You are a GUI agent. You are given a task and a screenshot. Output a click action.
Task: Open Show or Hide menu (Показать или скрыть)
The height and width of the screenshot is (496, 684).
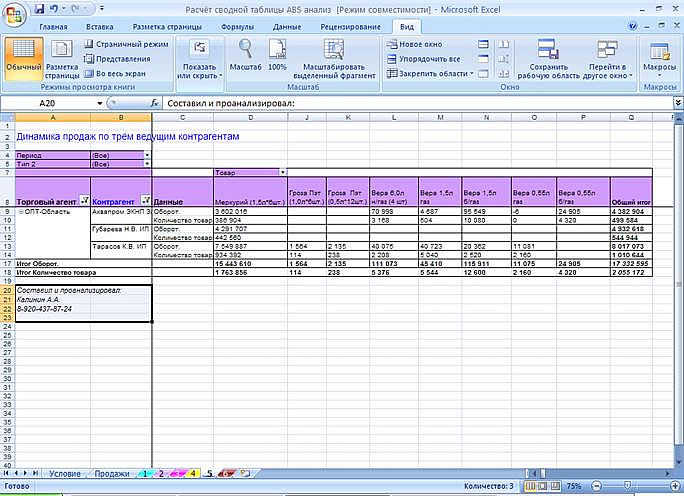pos(199,58)
